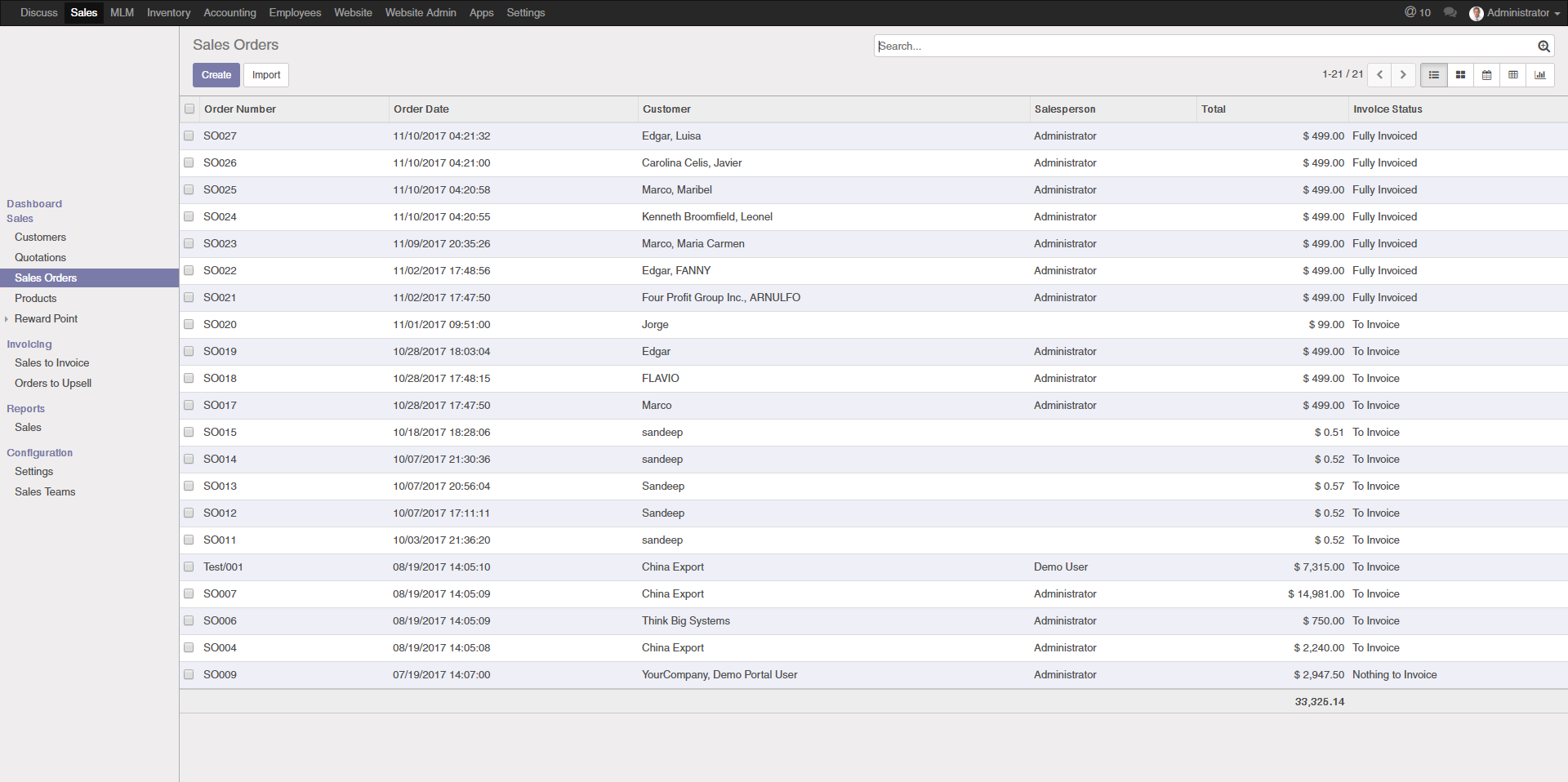Image resolution: width=1568 pixels, height=782 pixels.
Task: Open the MLM menu
Action: click(122, 12)
